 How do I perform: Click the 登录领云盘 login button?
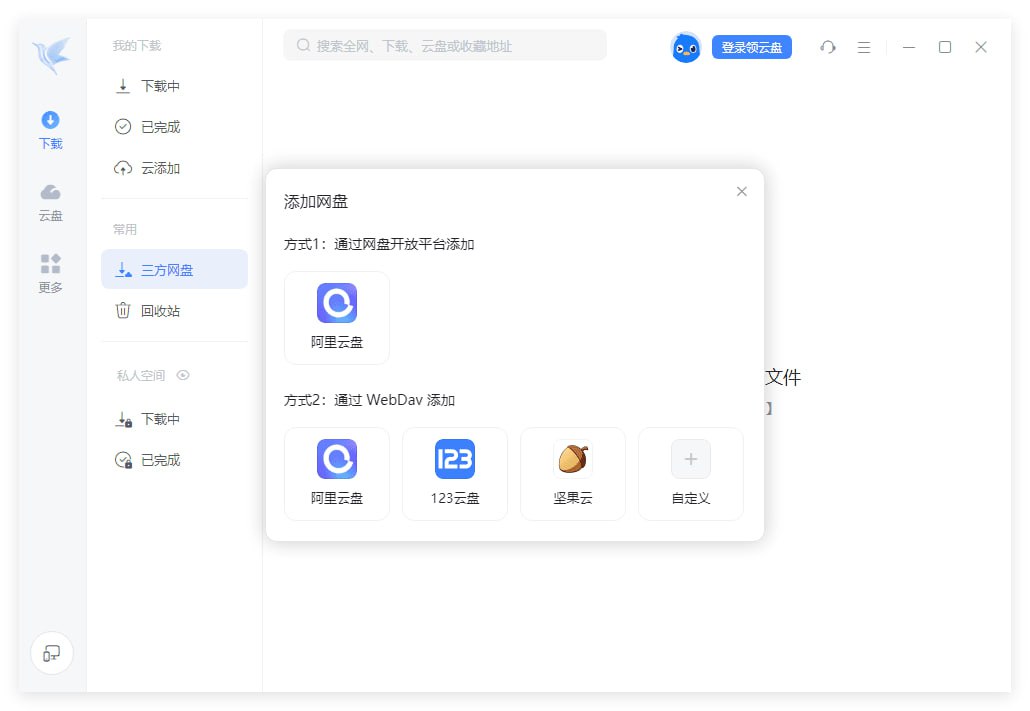click(752, 47)
